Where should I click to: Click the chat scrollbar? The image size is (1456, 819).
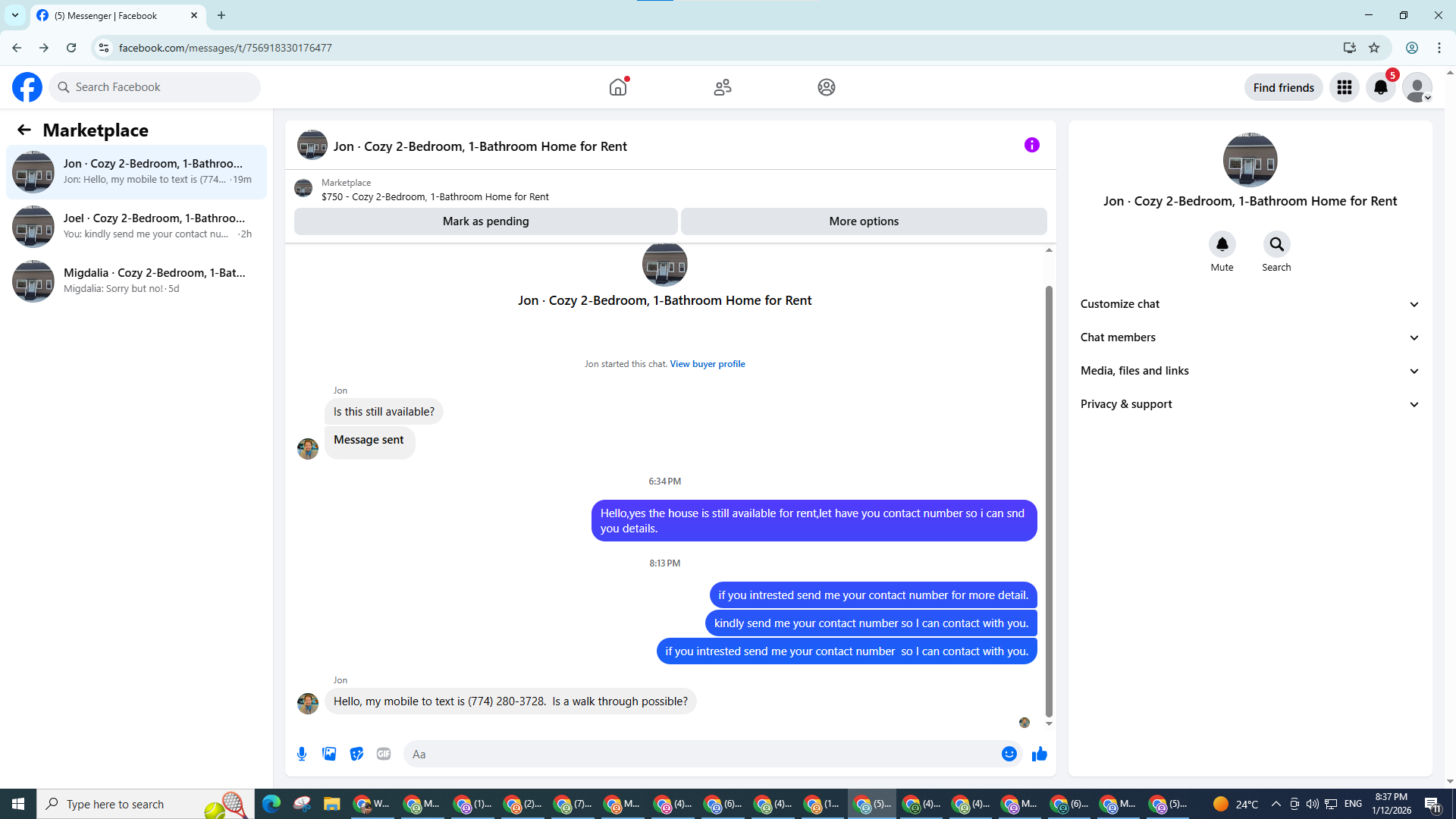1049,500
